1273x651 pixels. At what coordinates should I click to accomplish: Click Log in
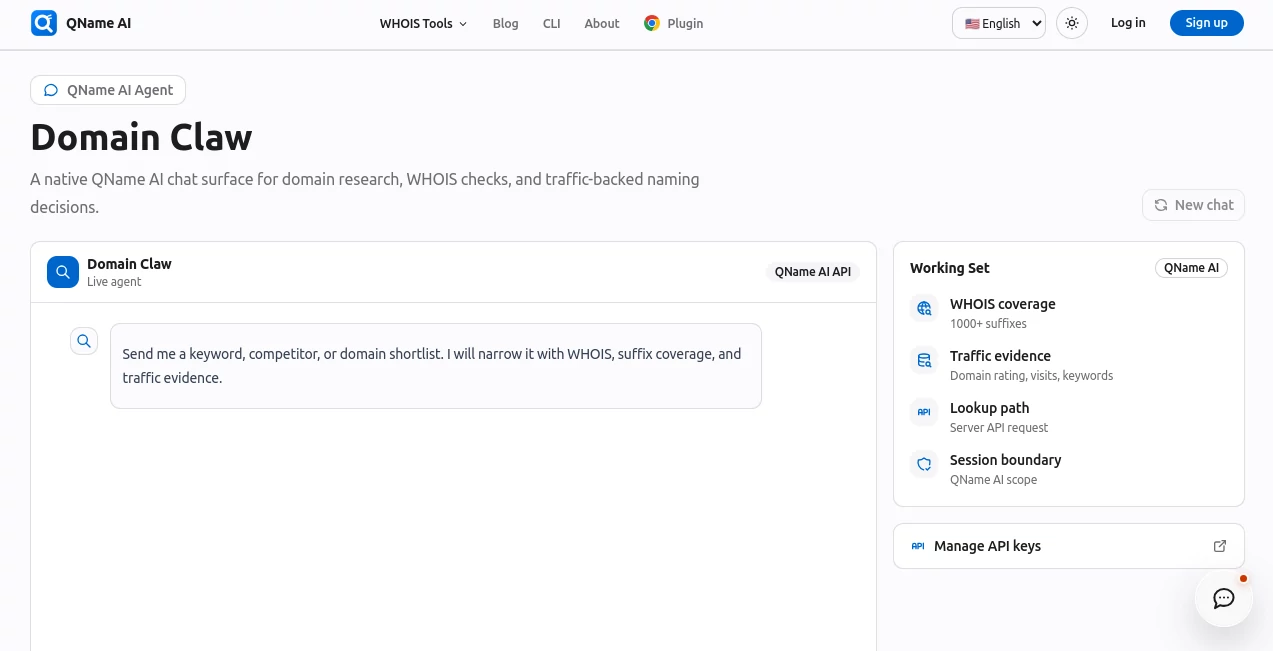coord(1128,23)
